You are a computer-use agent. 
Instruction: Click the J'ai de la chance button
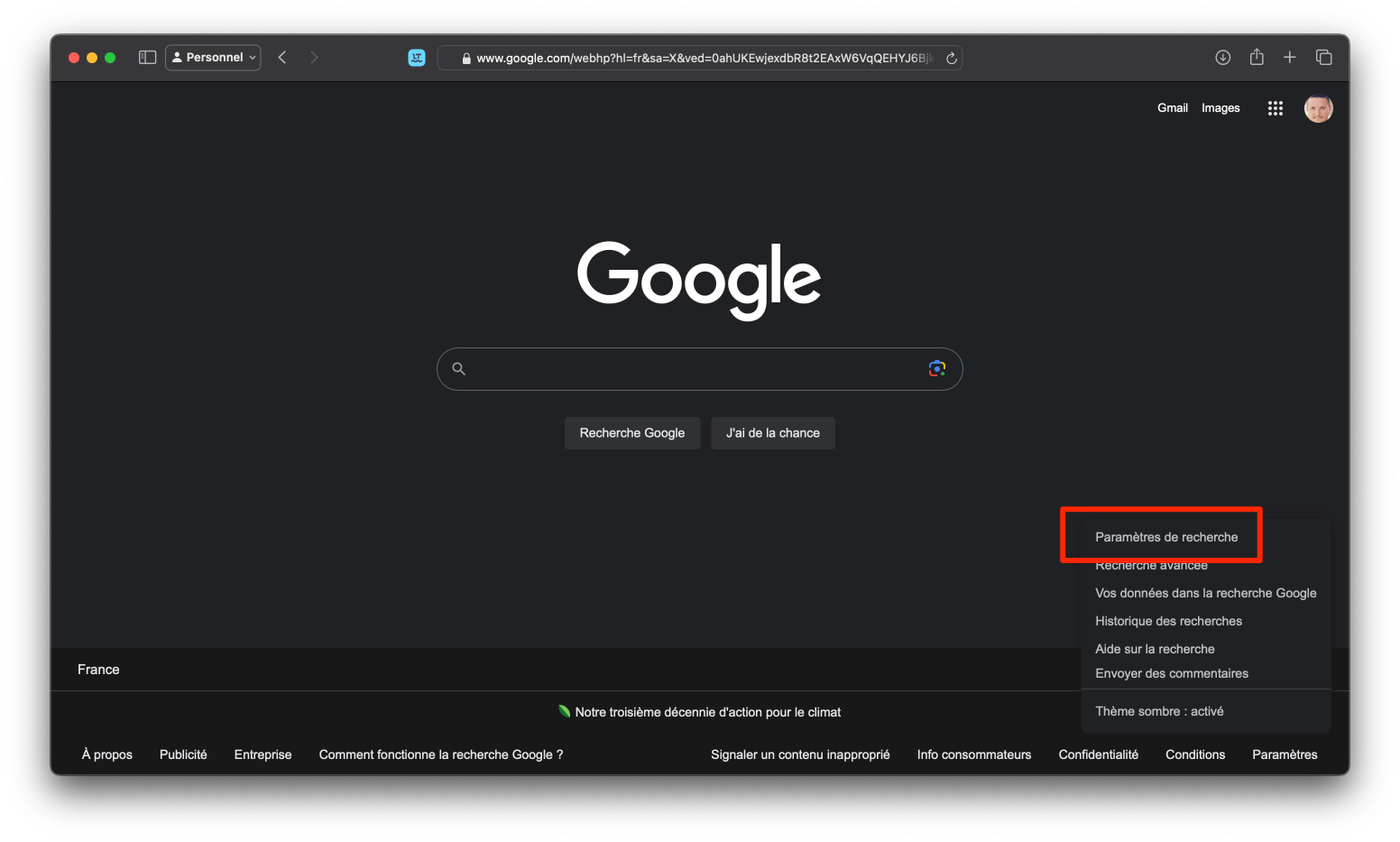click(773, 433)
